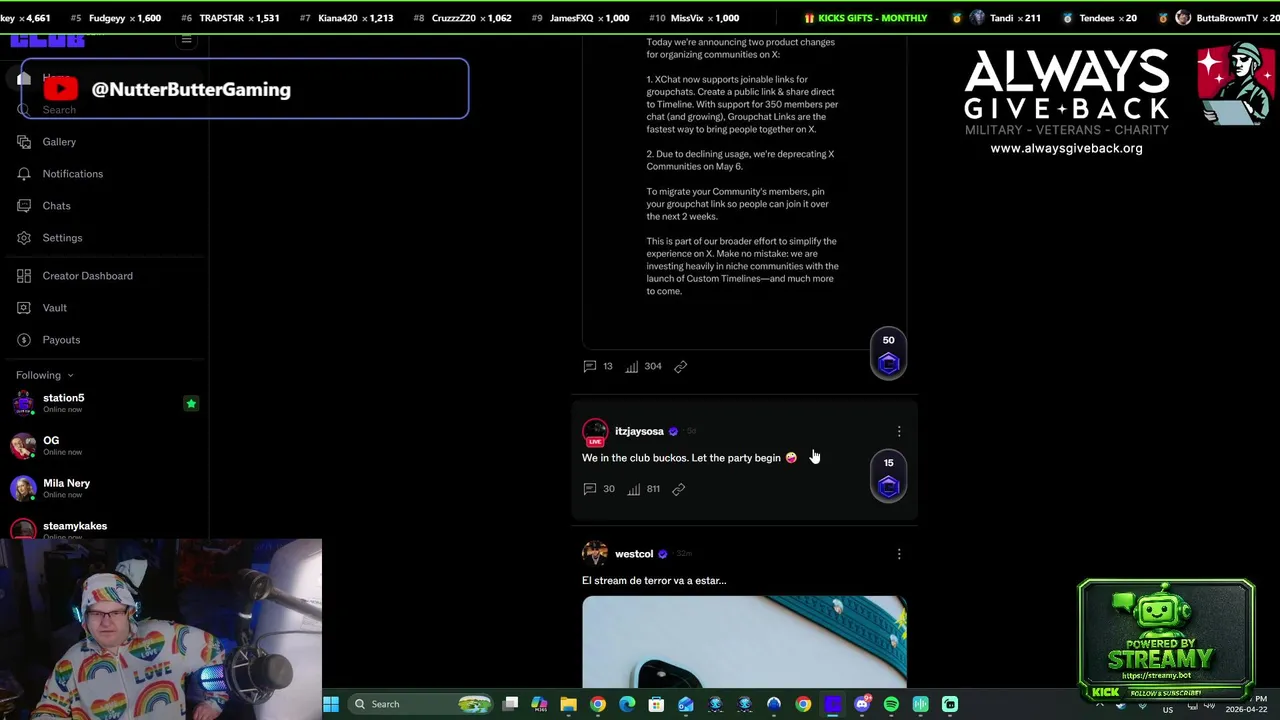Click the westcol username link
The width and height of the screenshot is (1280, 720).
click(634, 554)
